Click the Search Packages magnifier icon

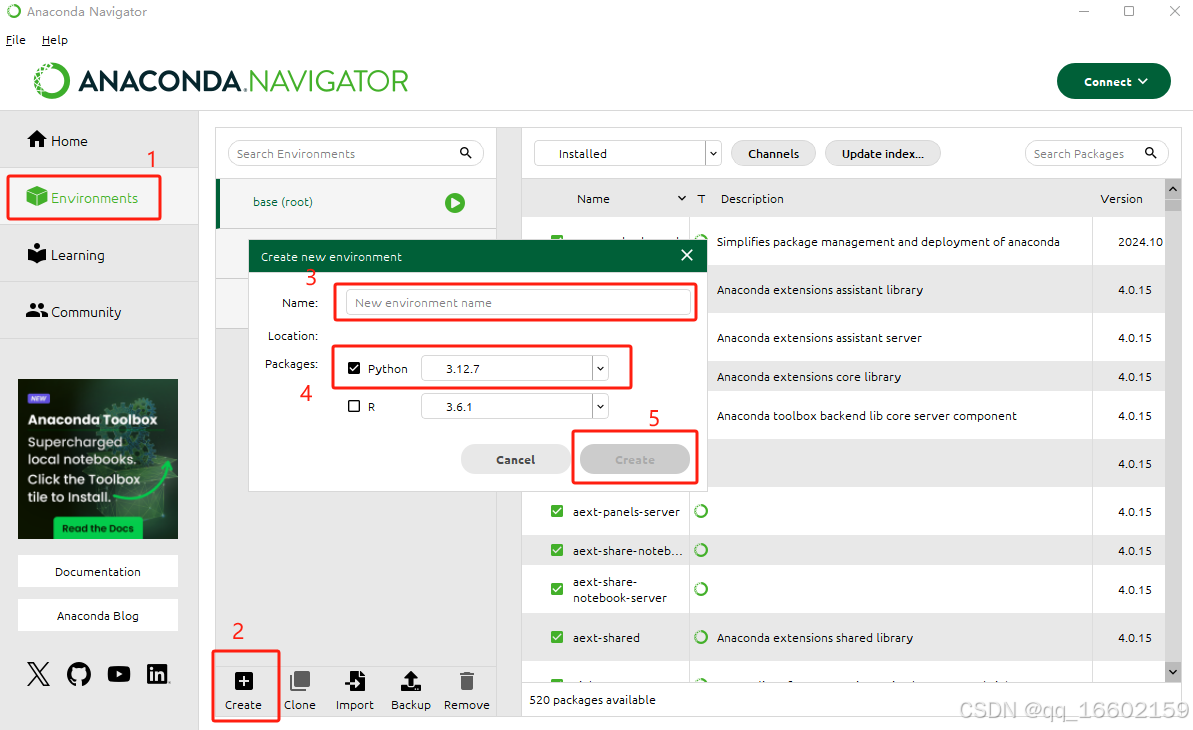point(1150,153)
